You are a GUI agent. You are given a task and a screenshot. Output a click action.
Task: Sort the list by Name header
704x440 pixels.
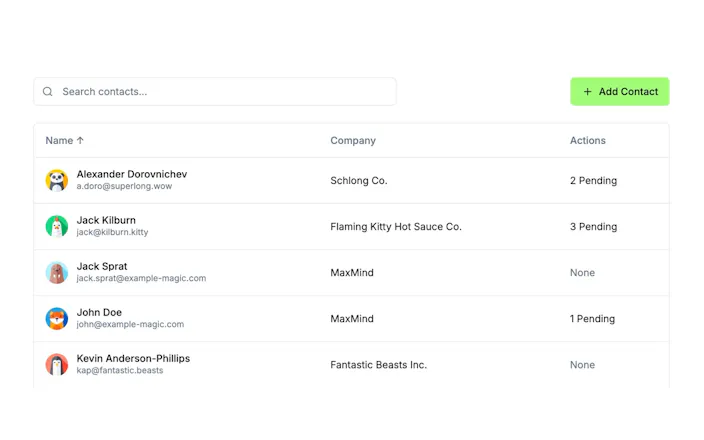coord(59,141)
